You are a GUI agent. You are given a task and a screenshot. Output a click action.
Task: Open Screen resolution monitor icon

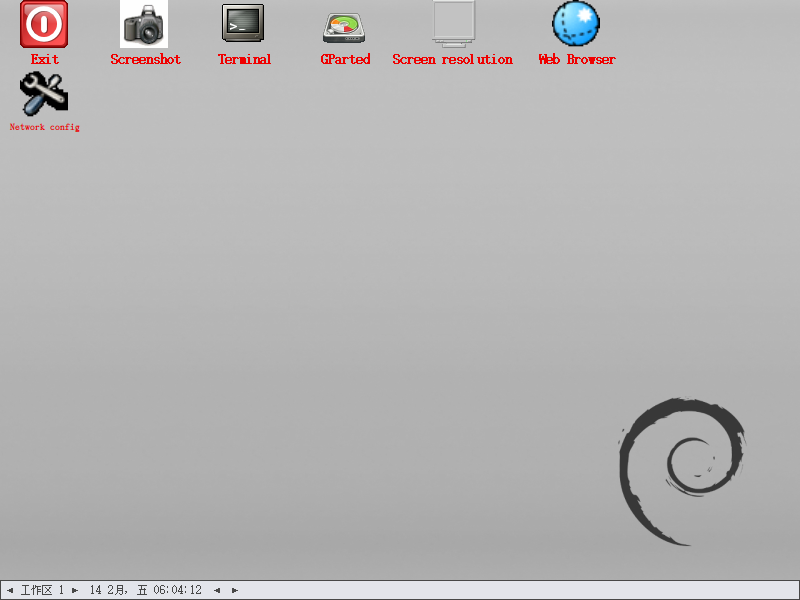pos(454,24)
